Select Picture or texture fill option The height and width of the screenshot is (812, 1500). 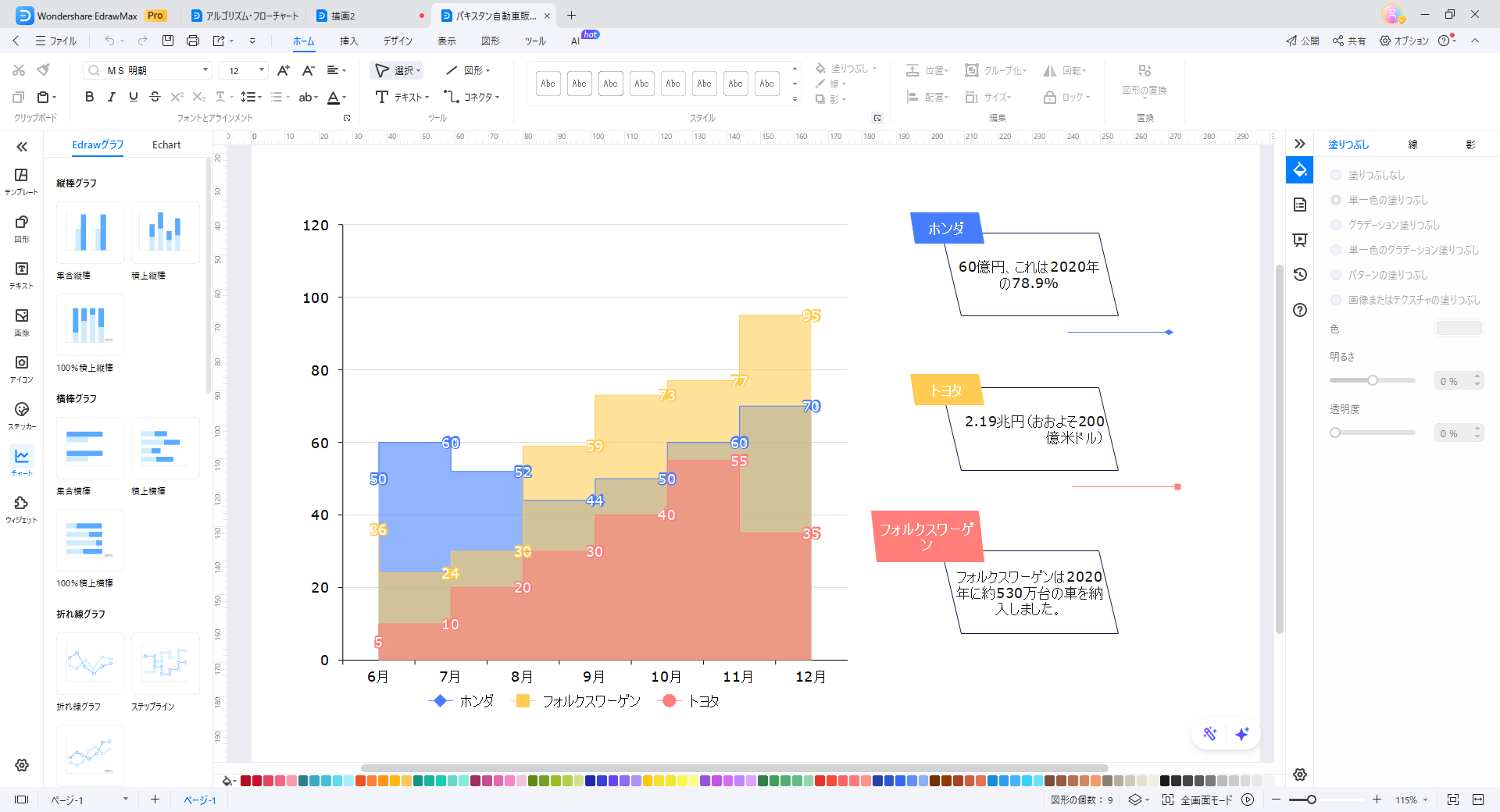click(1336, 300)
